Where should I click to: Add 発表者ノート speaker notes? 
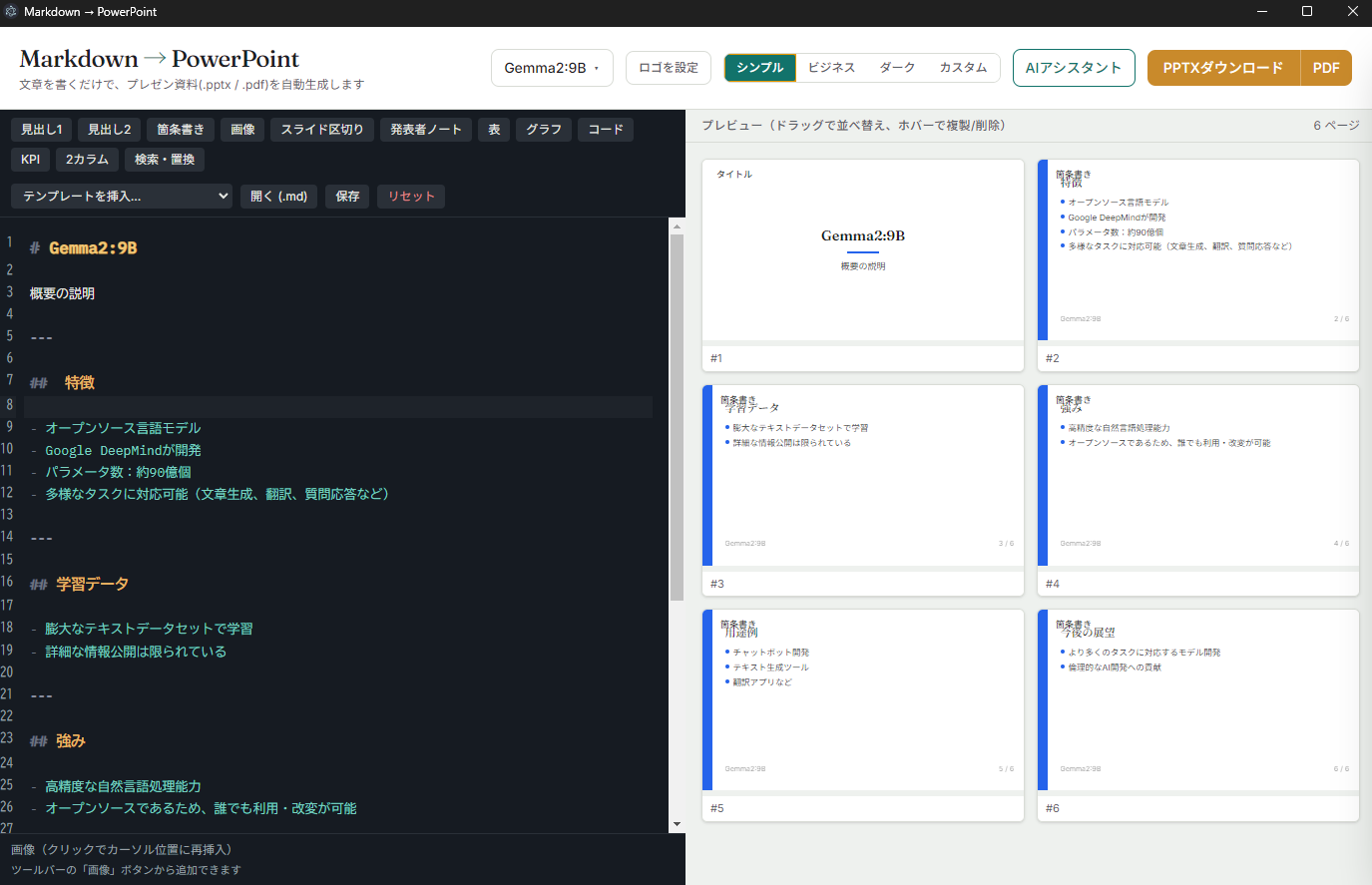[x=426, y=130]
